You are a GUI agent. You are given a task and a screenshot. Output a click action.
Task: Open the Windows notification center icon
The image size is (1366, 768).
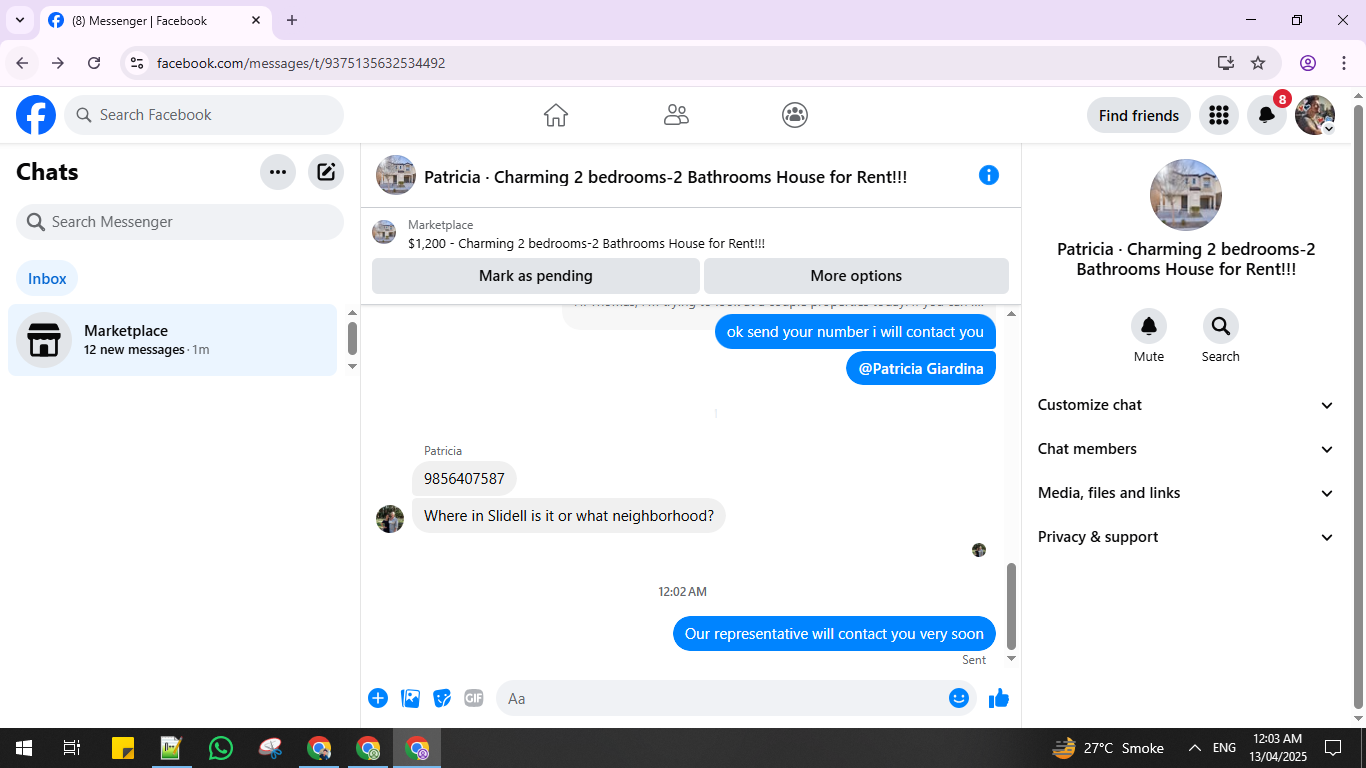[x=1332, y=748]
